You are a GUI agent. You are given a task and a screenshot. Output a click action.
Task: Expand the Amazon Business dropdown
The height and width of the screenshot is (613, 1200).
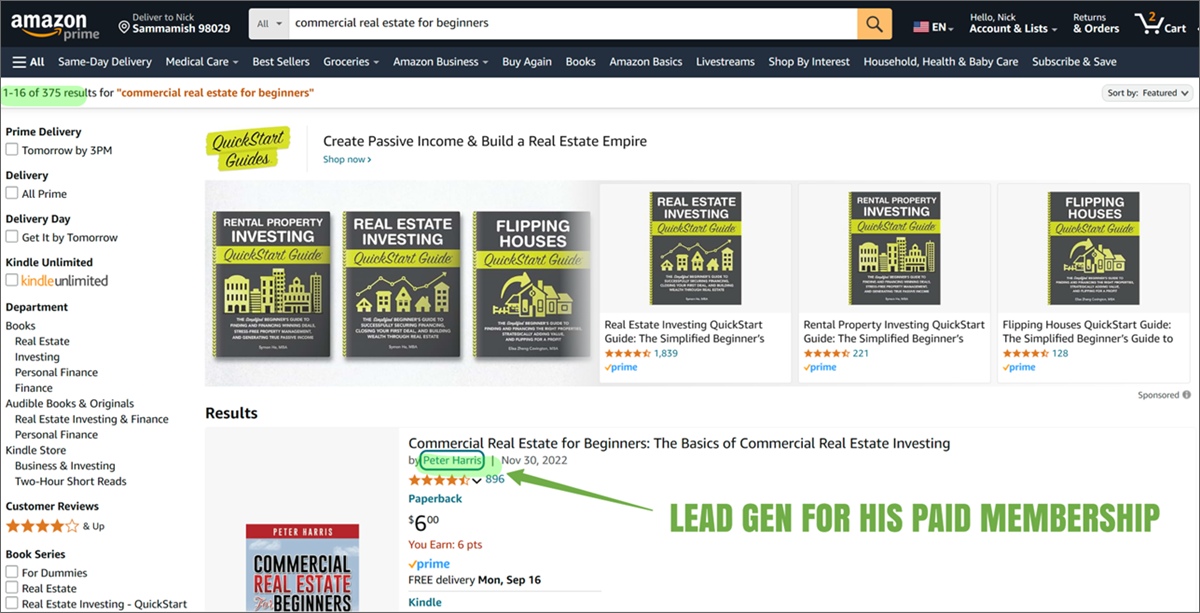(441, 61)
